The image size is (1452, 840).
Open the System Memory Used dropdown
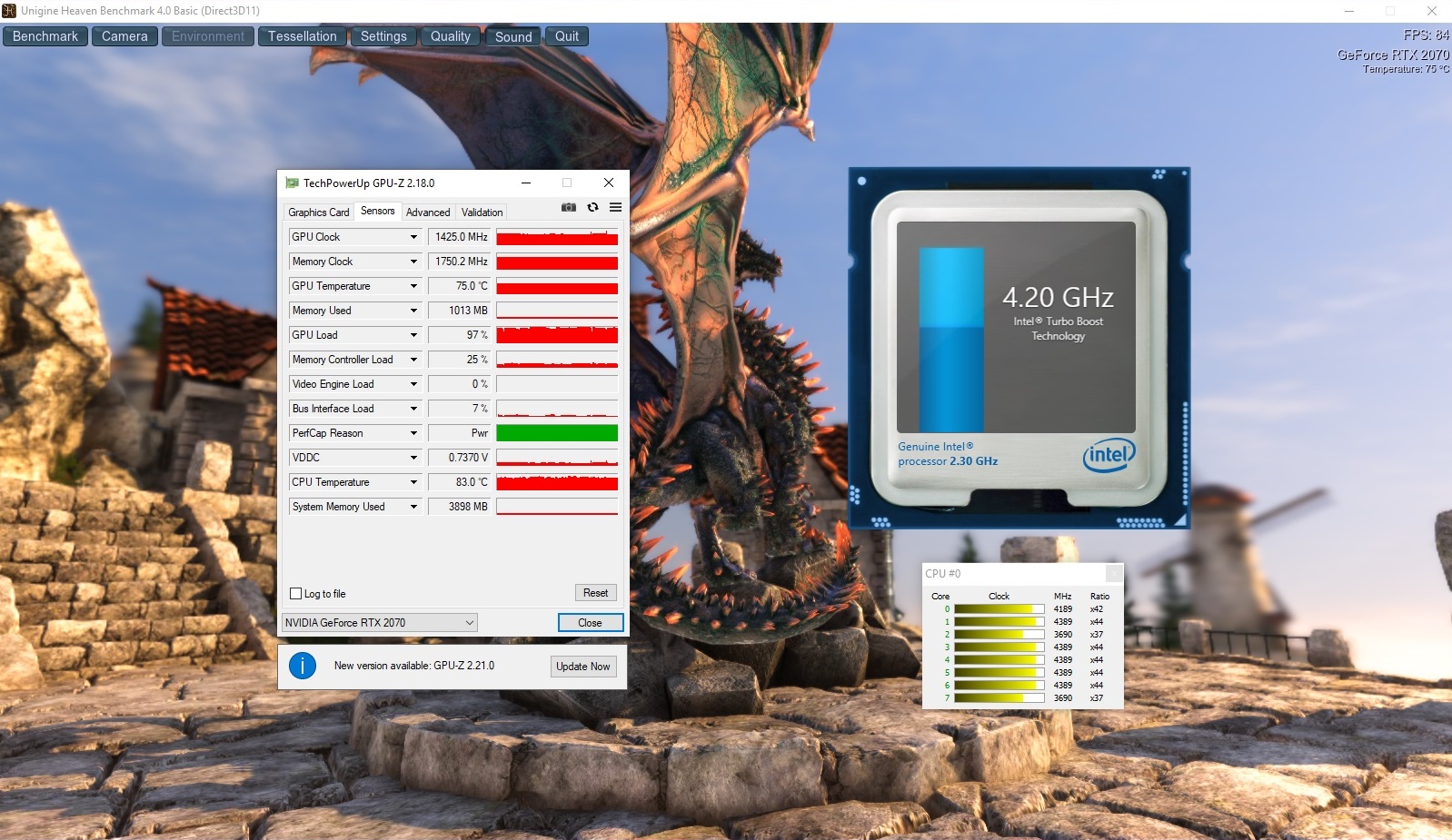(413, 507)
